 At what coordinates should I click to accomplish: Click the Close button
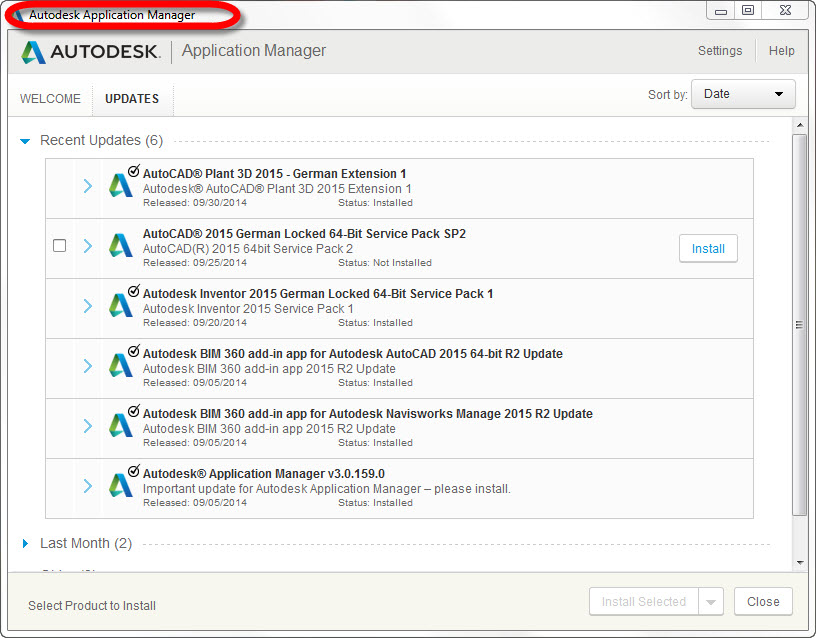(763, 602)
